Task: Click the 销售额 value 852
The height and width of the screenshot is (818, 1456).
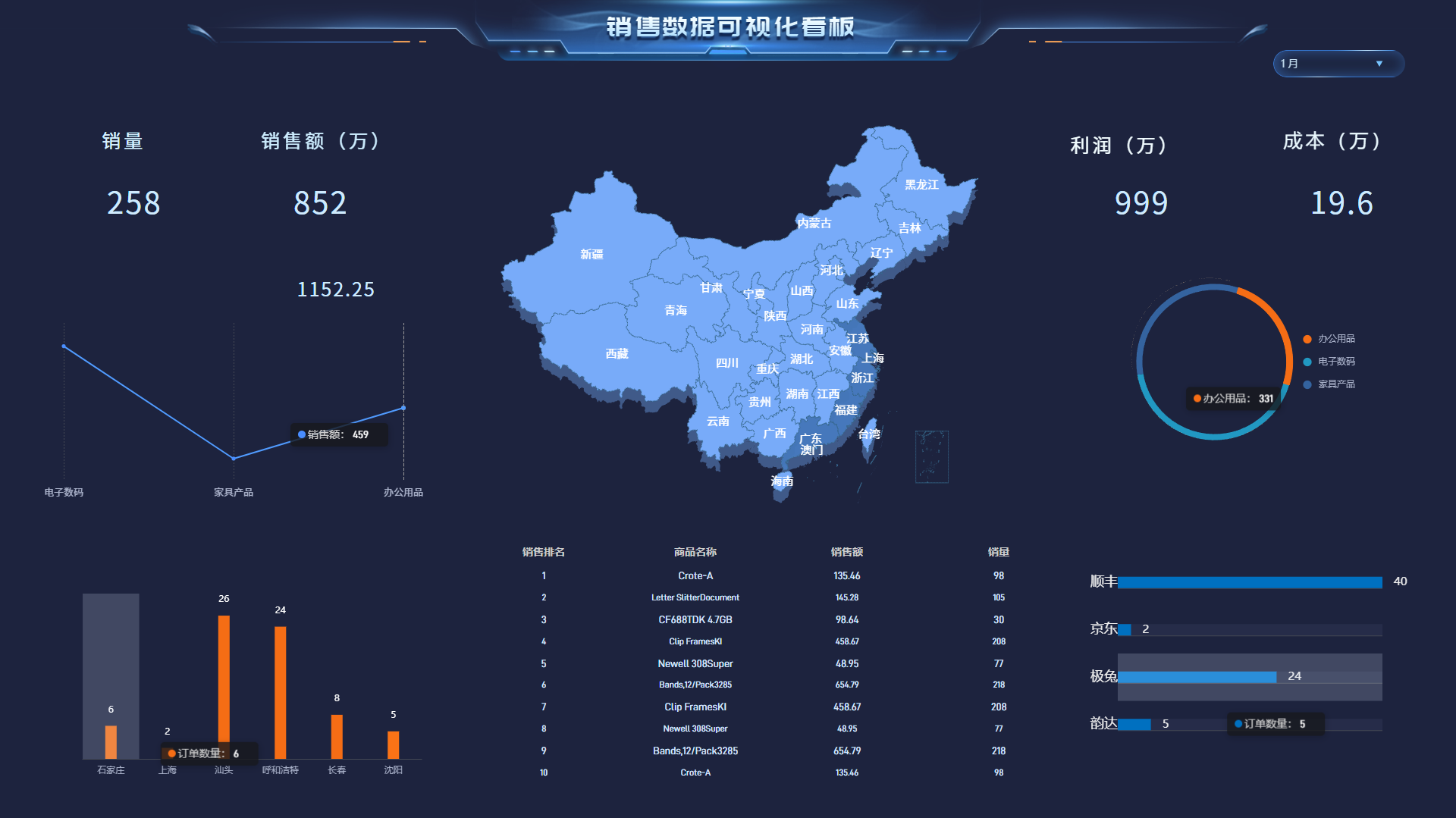Action: tap(320, 202)
